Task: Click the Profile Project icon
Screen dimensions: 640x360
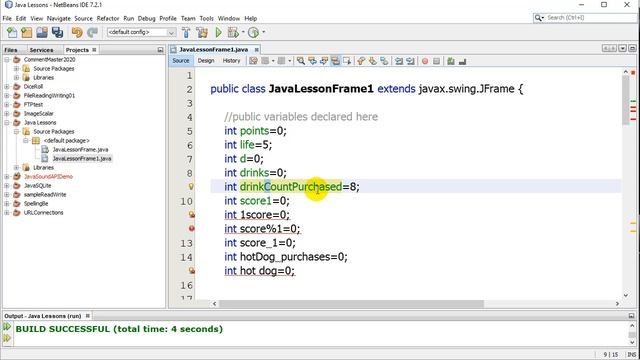Action: [x=253, y=32]
